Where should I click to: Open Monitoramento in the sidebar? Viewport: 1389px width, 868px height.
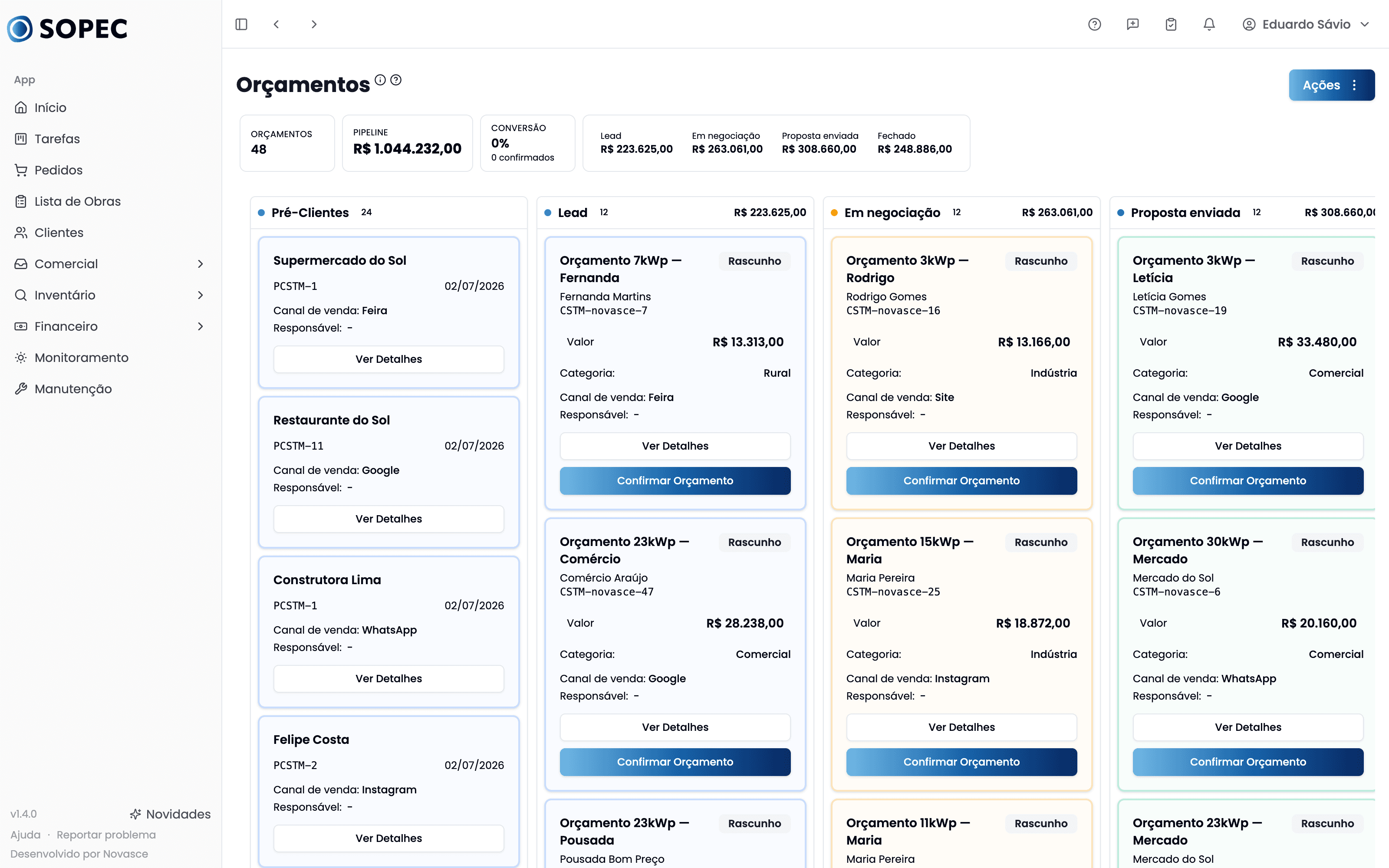(110, 358)
